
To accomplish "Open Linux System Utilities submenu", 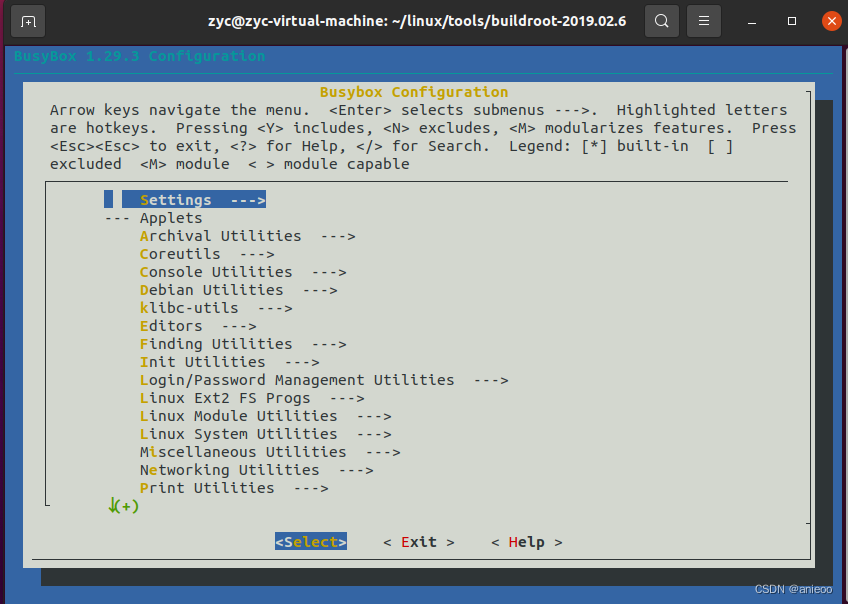I will pos(266,434).
